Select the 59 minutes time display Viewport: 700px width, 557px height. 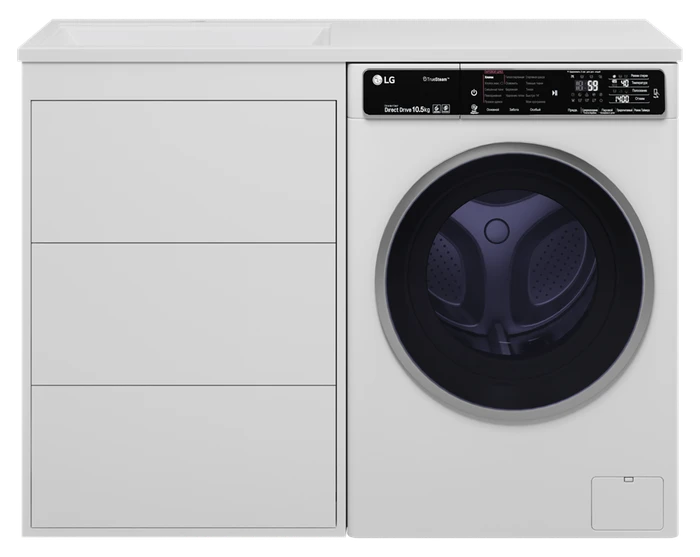[x=593, y=86]
